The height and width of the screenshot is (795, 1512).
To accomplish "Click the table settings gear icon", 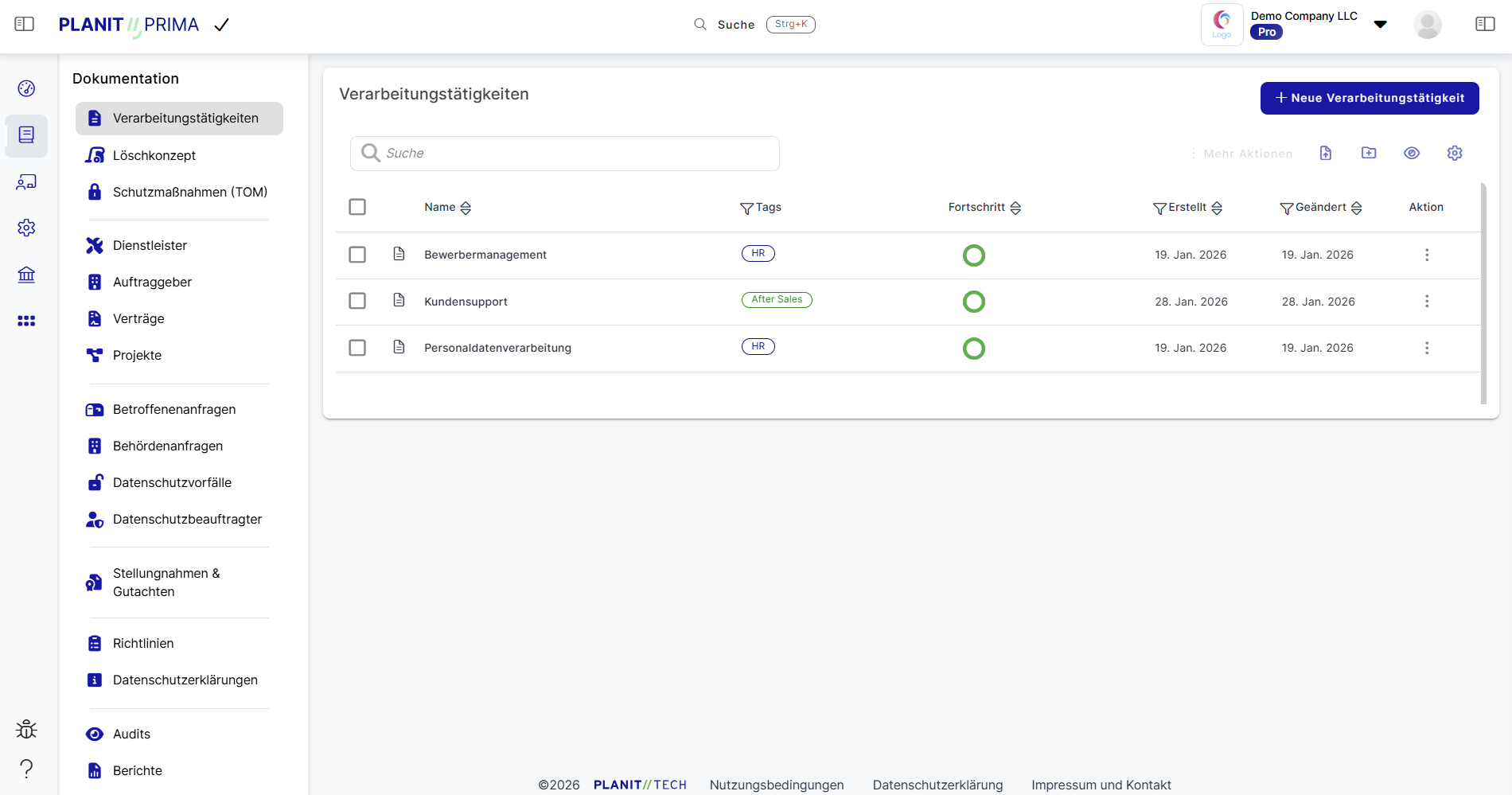I will (1455, 153).
